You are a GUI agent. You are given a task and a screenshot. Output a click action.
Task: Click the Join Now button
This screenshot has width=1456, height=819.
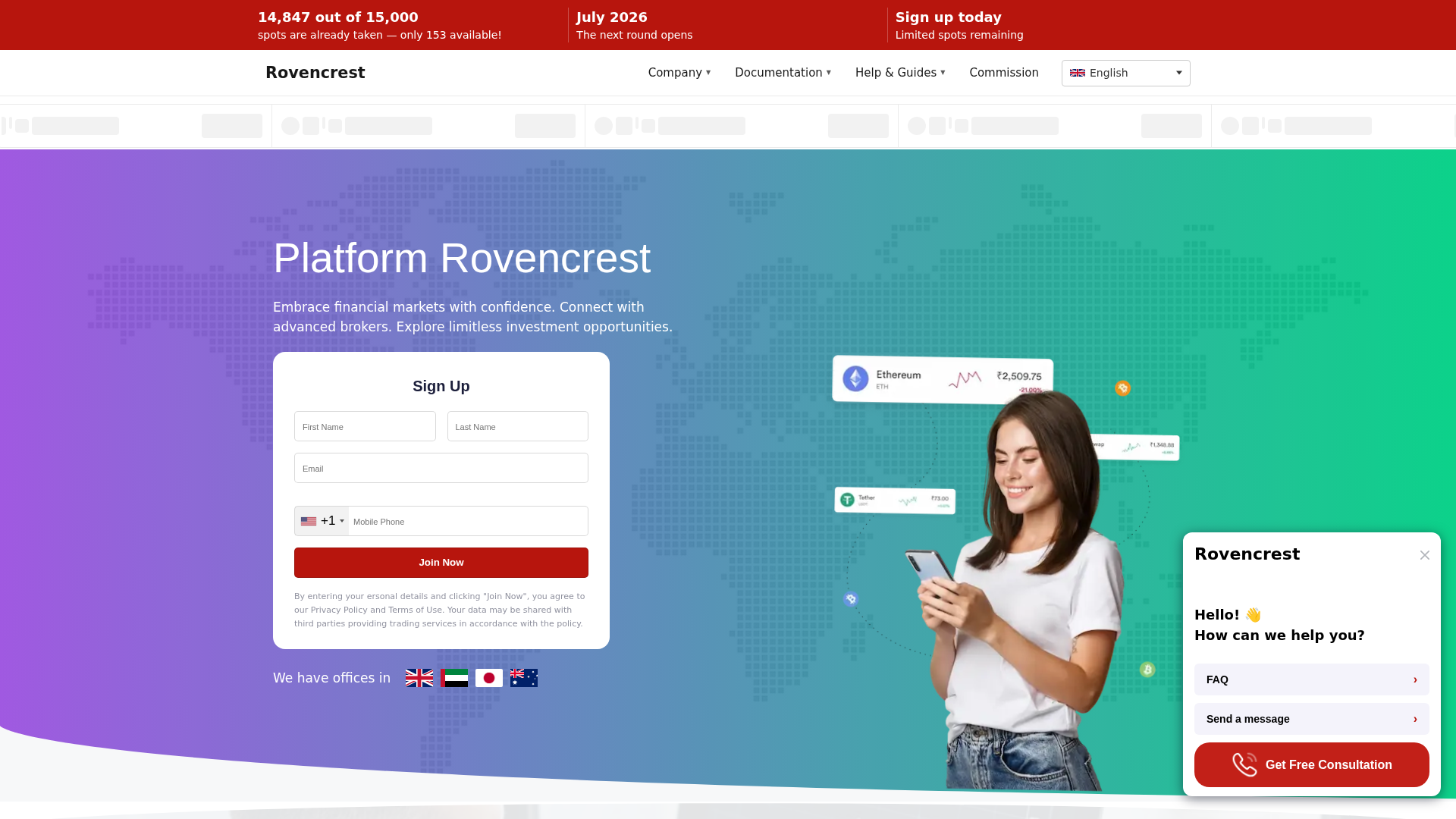click(441, 563)
